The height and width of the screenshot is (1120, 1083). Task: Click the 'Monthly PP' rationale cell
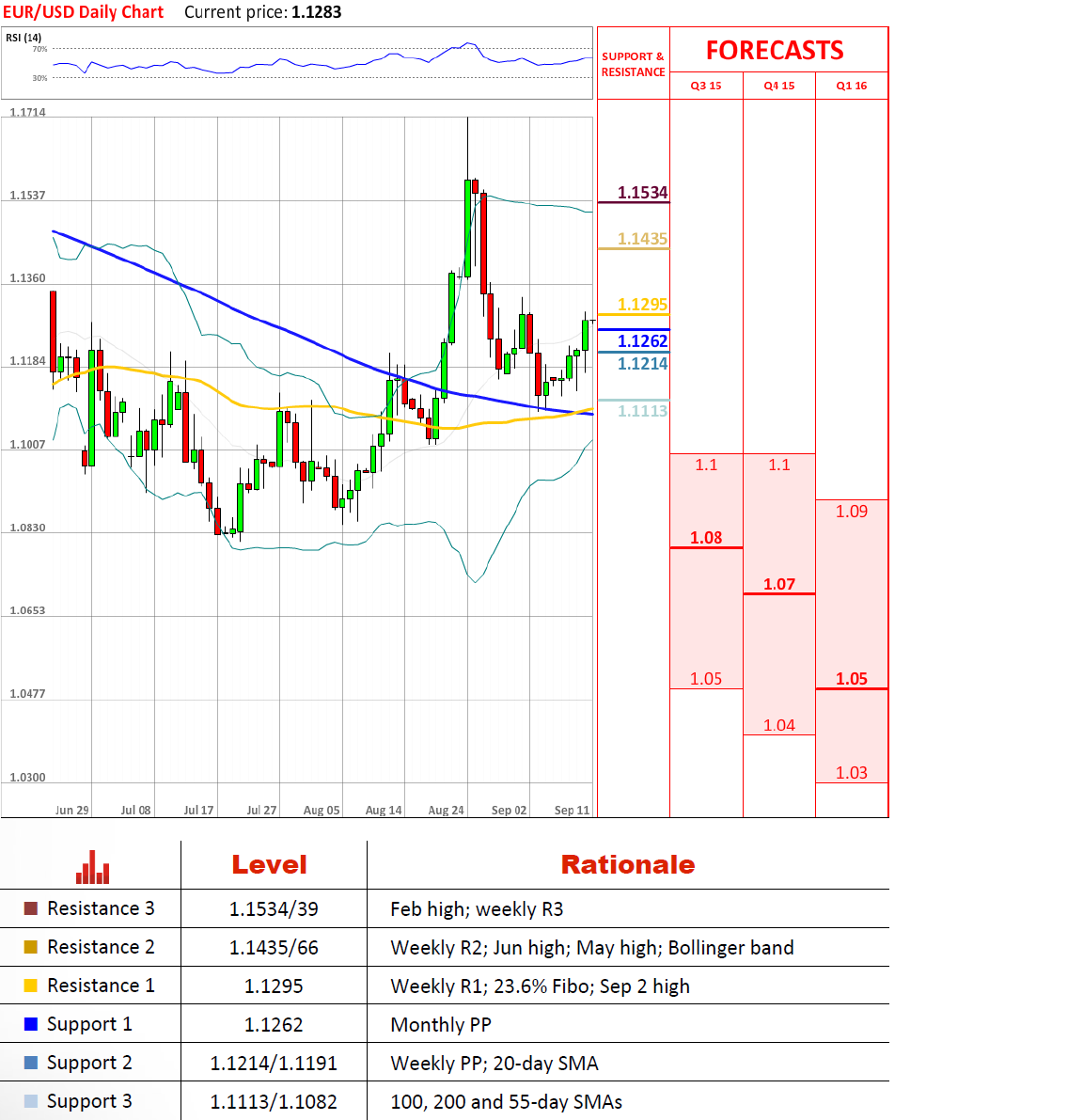point(441,1025)
